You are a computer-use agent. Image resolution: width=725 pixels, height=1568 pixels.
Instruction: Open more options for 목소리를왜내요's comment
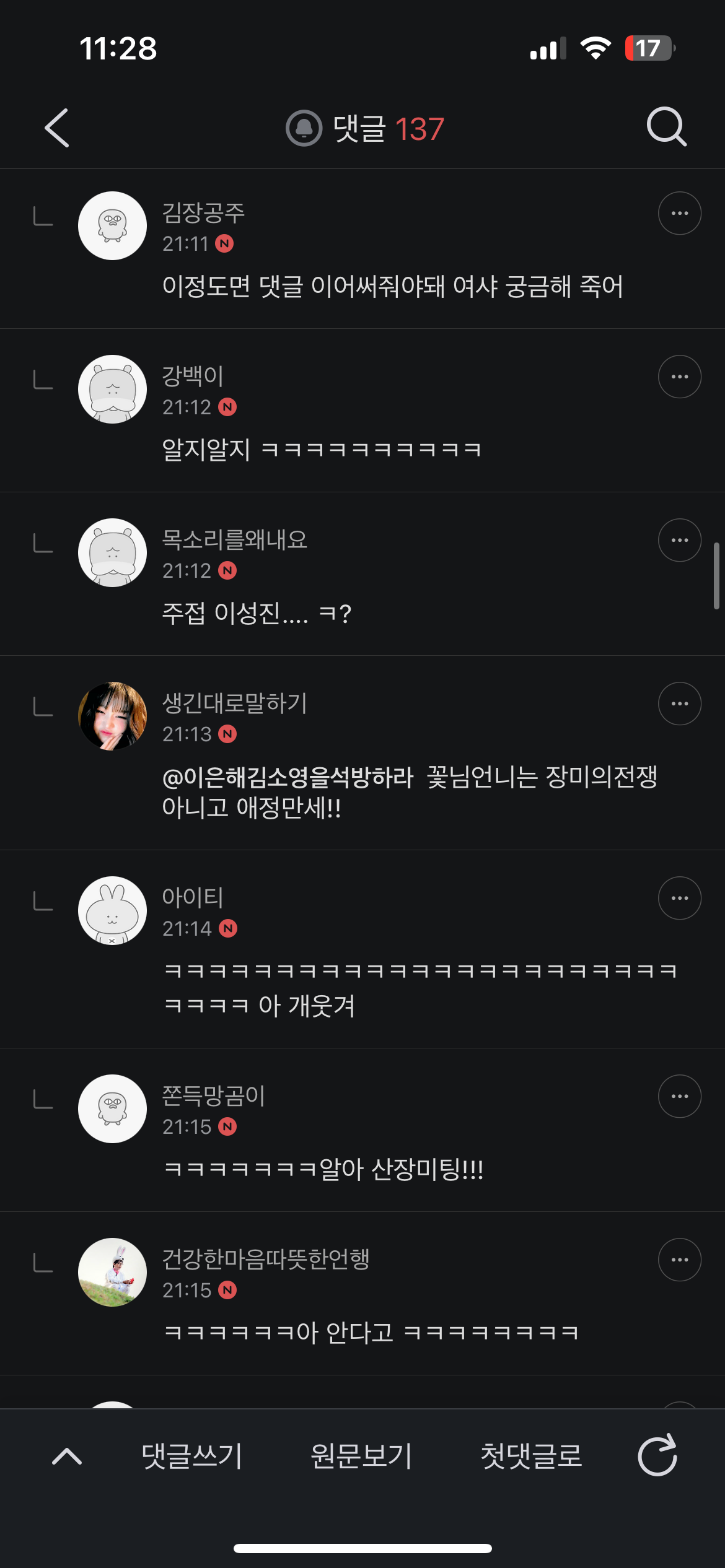[679, 540]
